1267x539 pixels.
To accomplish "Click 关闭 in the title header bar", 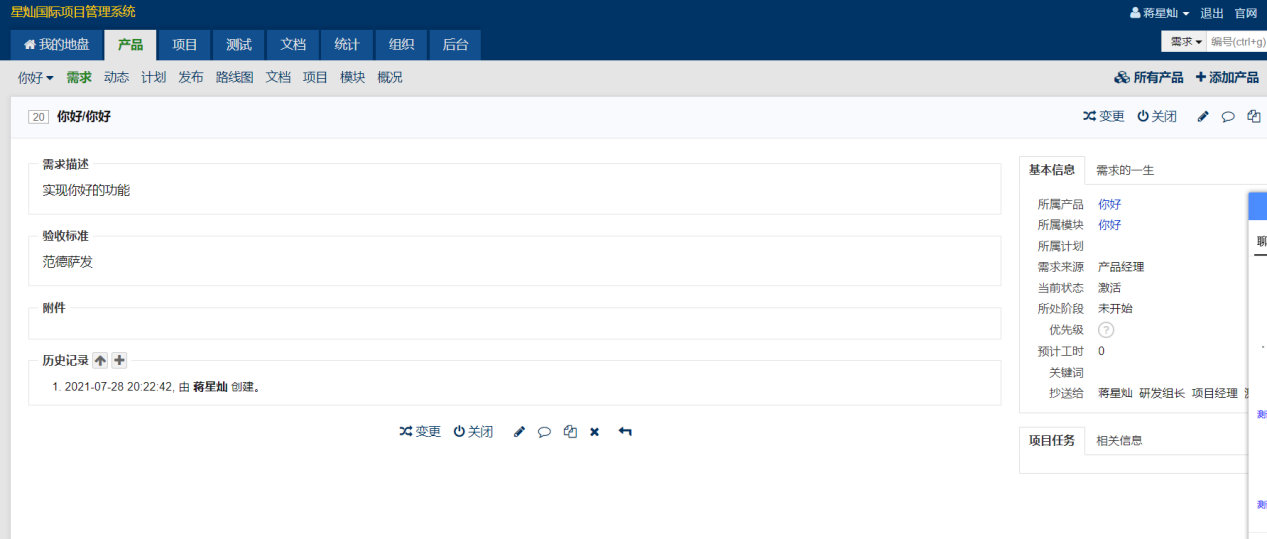I will point(1157,116).
